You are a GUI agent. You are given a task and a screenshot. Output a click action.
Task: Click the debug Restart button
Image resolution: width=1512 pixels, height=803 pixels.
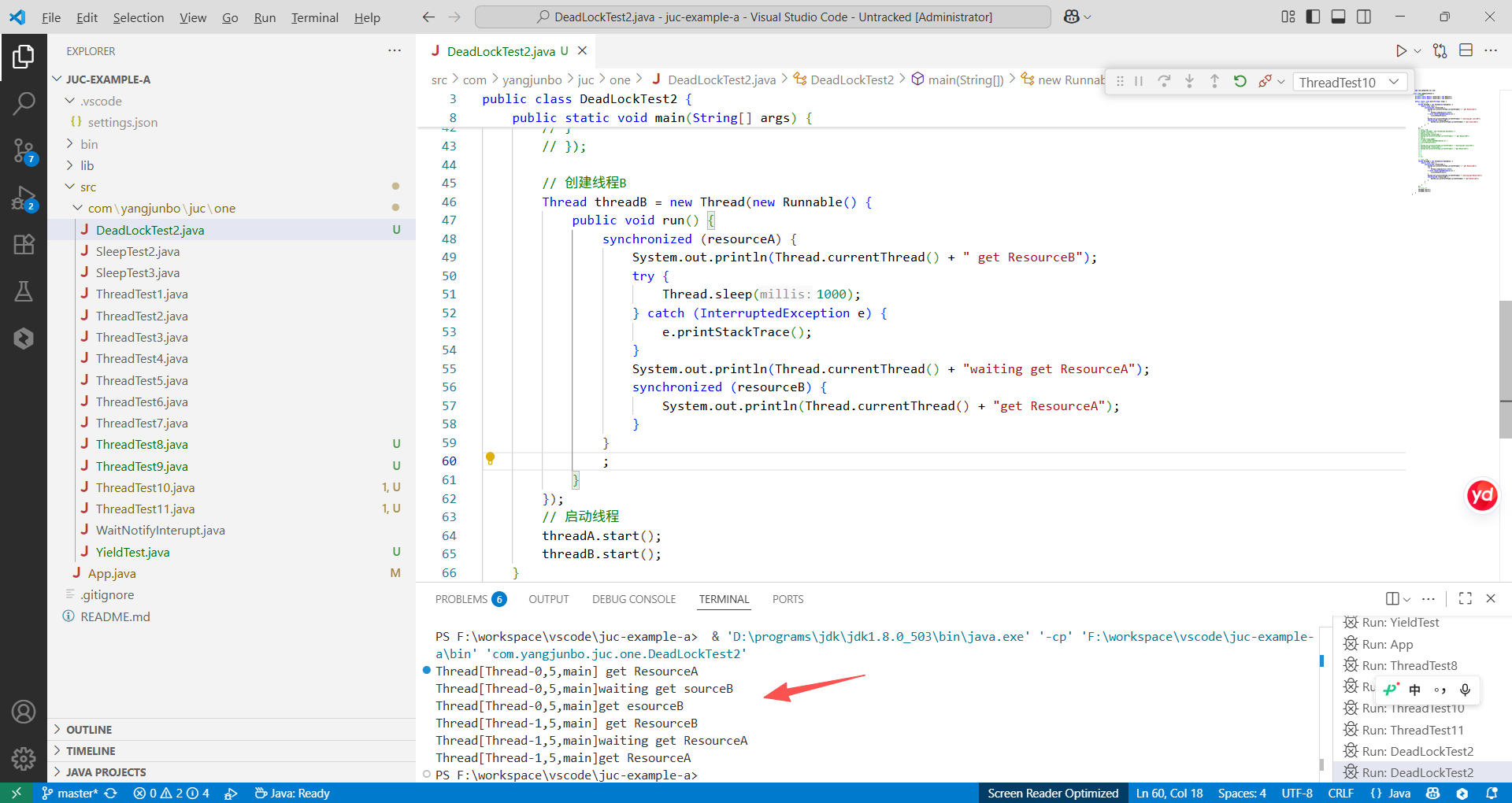click(x=1240, y=81)
